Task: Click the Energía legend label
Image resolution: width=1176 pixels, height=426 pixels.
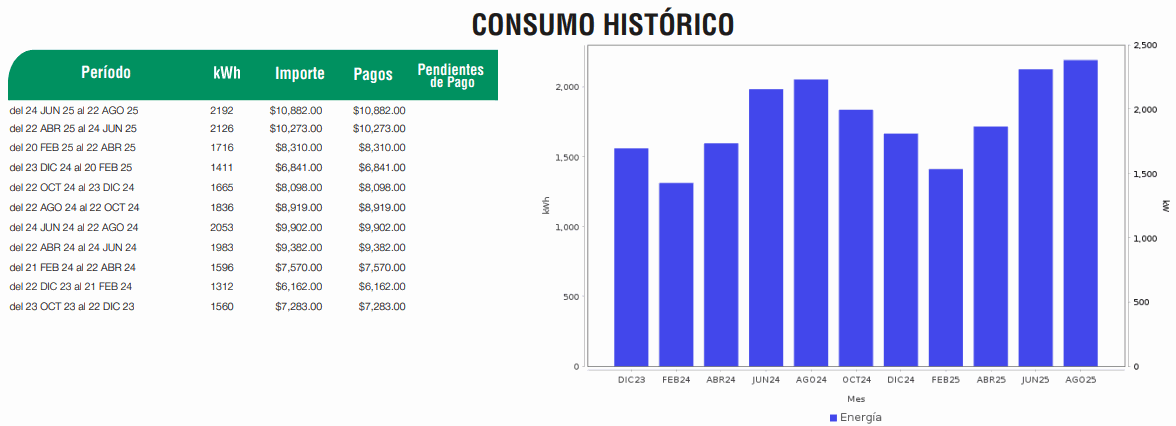Action: [x=861, y=418]
